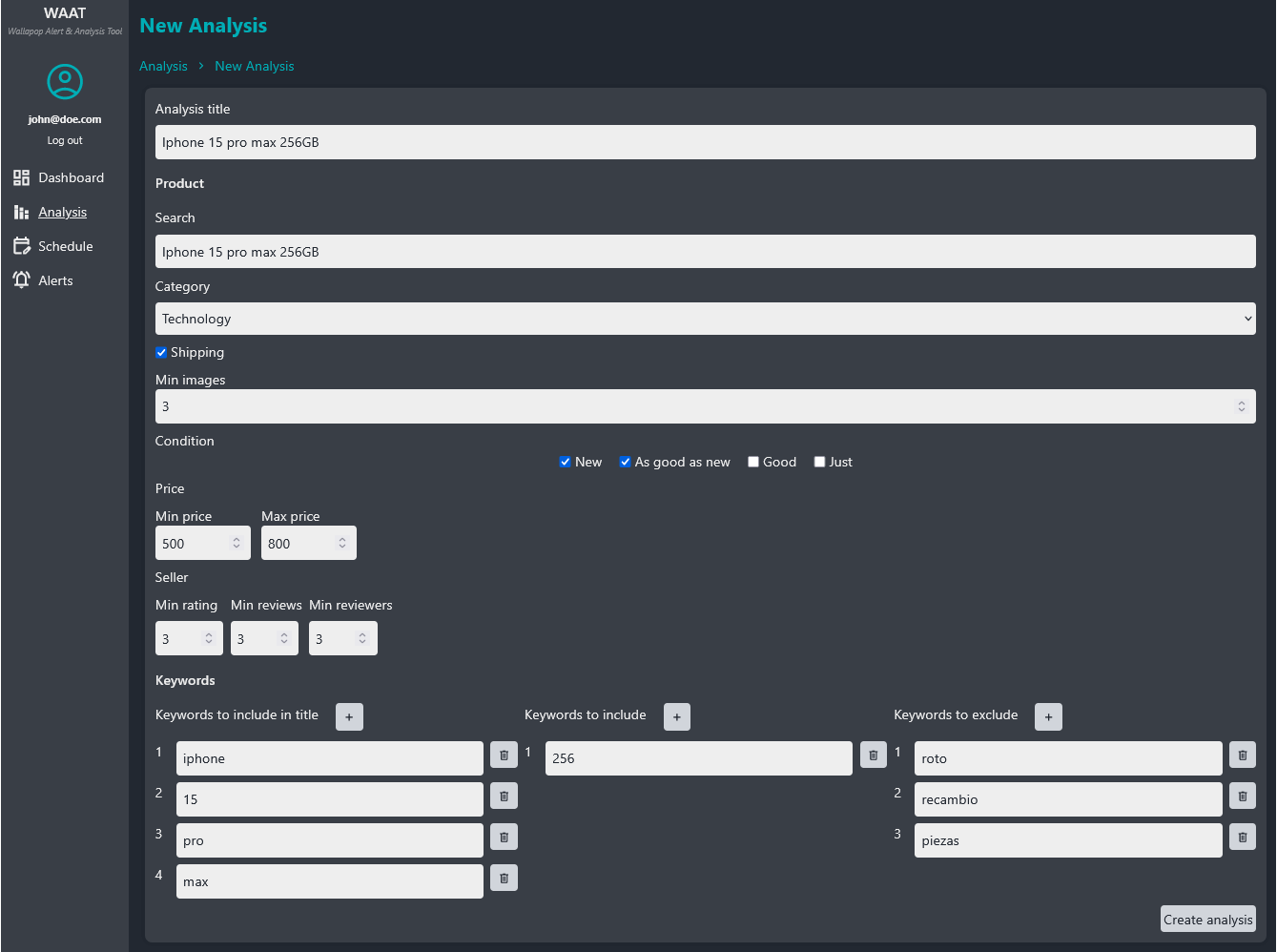
Task: Click the New Analysis breadcrumb link
Action: click(255, 66)
